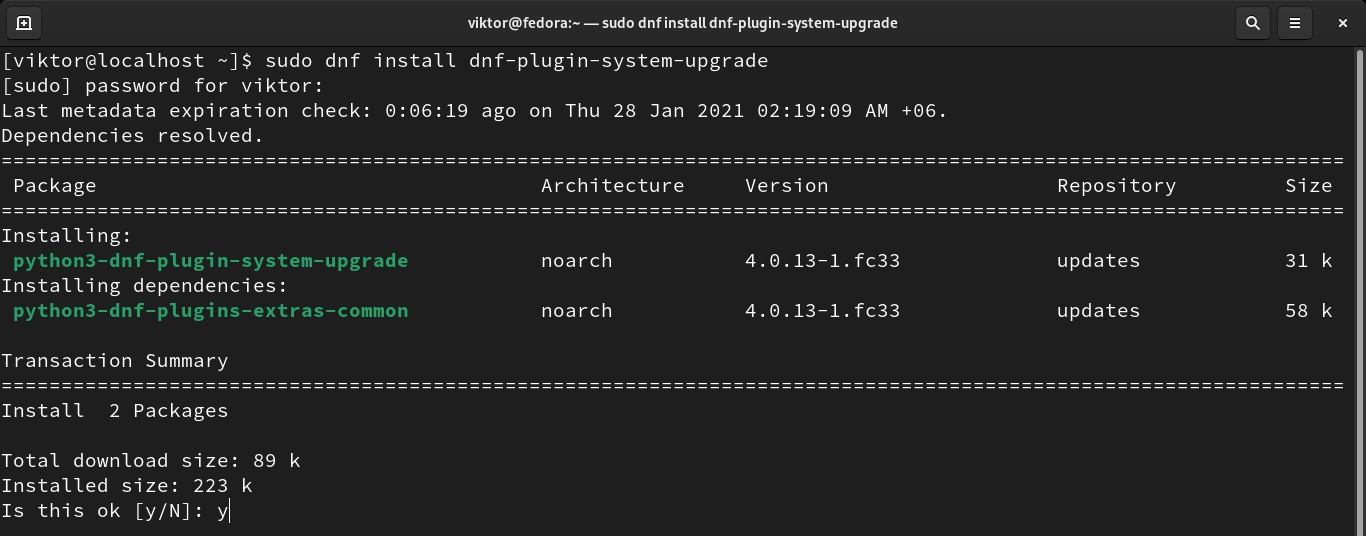Open a new terminal tab
Screen dimensions: 1366x536
tap(24, 23)
